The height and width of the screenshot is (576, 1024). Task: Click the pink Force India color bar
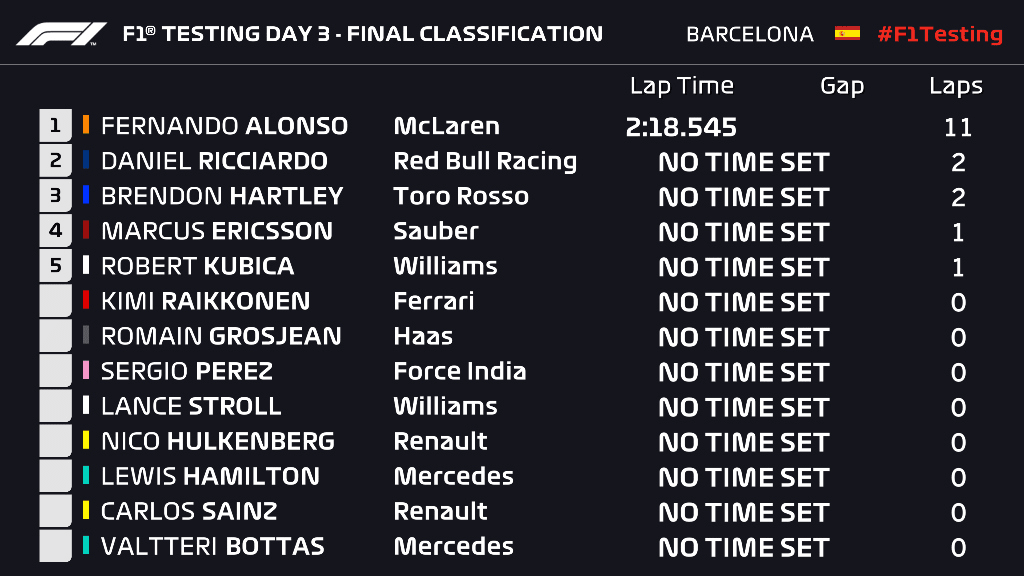click(x=86, y=371)
